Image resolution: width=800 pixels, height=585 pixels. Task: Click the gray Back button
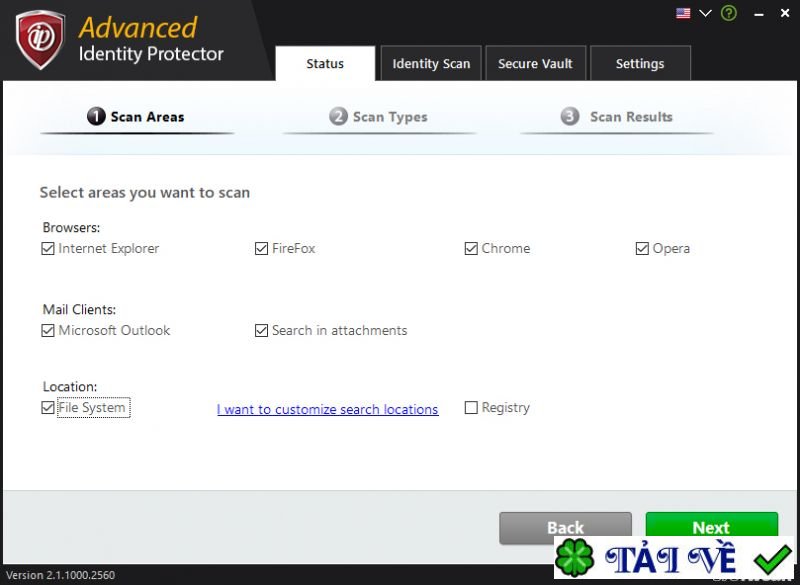pyautogui.click(x=565, y=527)
